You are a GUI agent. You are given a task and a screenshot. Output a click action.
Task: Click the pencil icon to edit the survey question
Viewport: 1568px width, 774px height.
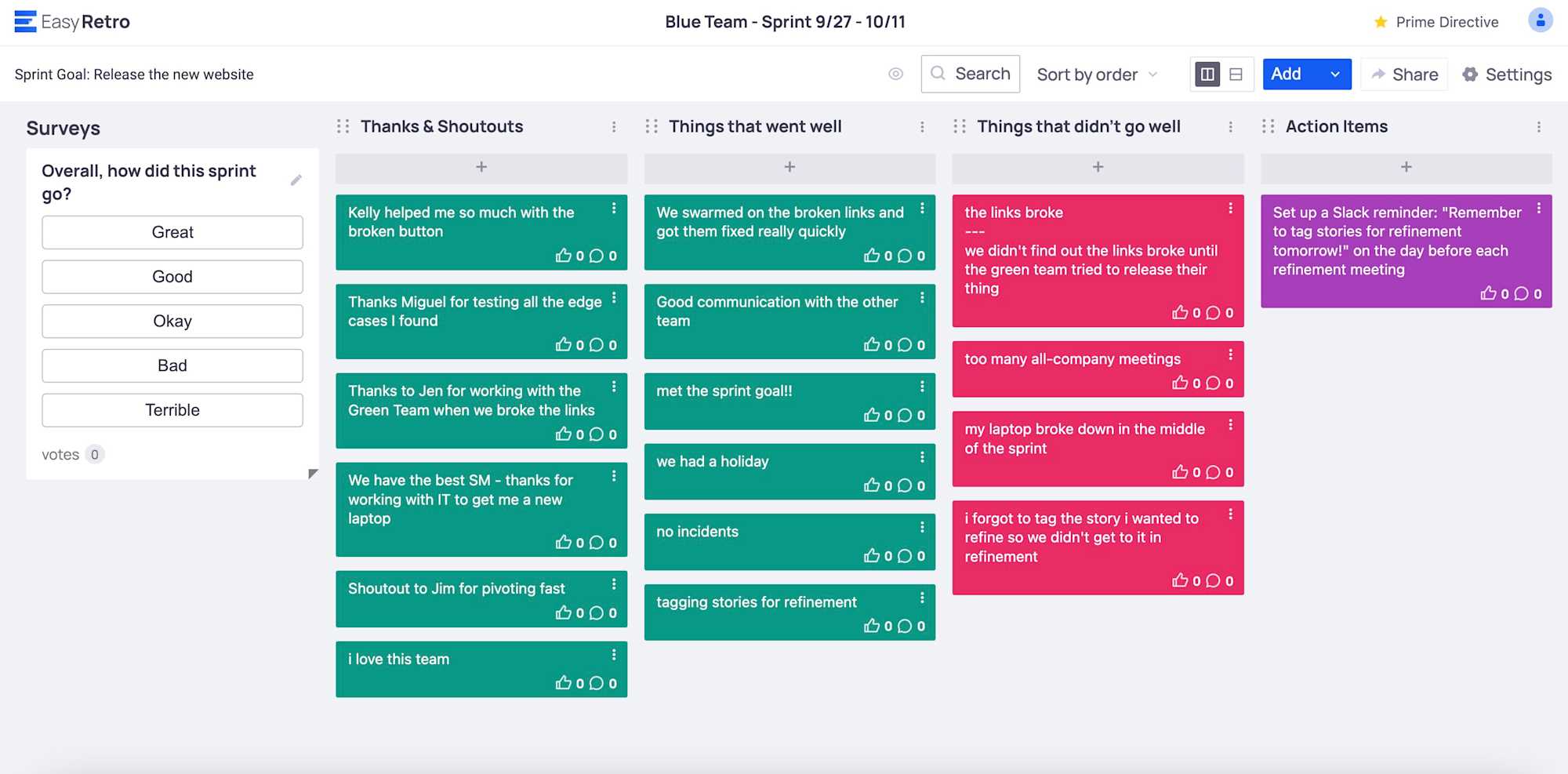[x=297, y=180]
